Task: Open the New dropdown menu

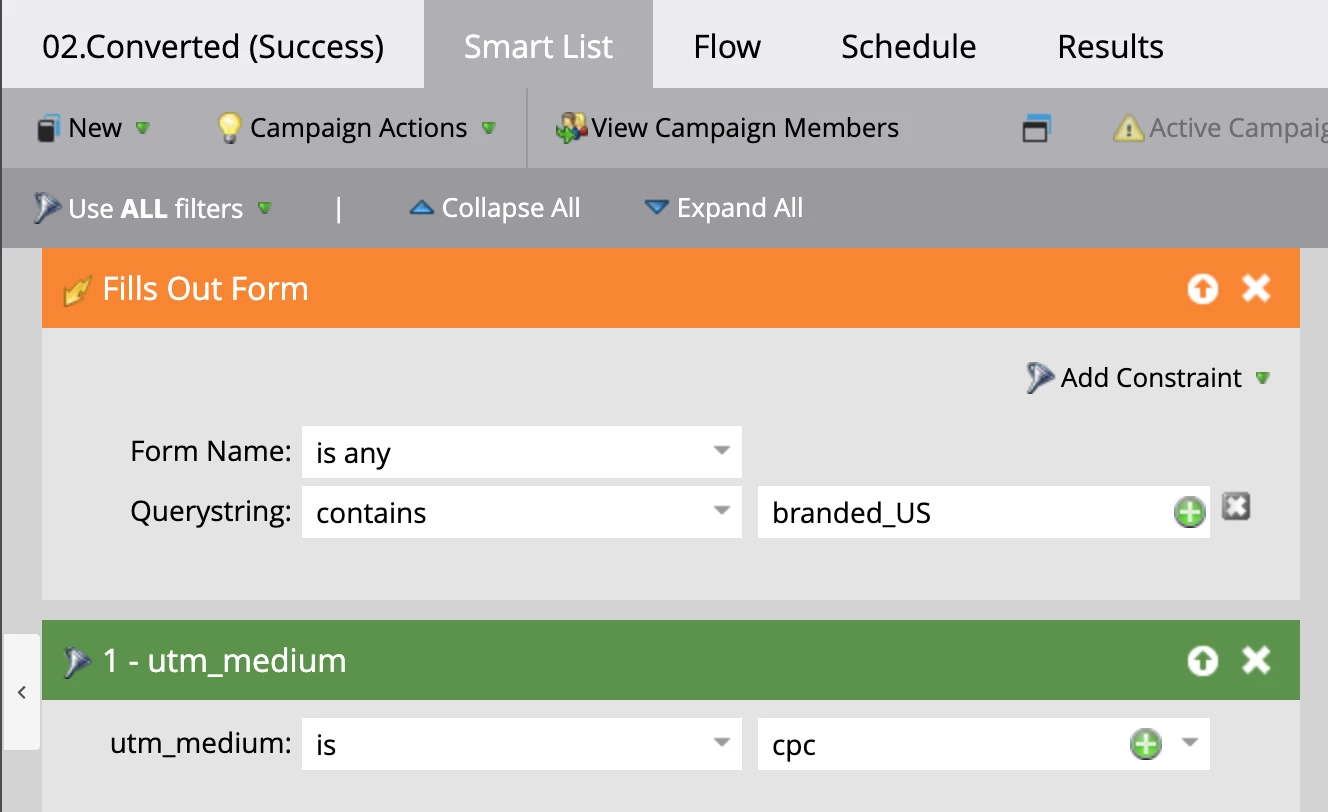Action: tap(93, 129)
